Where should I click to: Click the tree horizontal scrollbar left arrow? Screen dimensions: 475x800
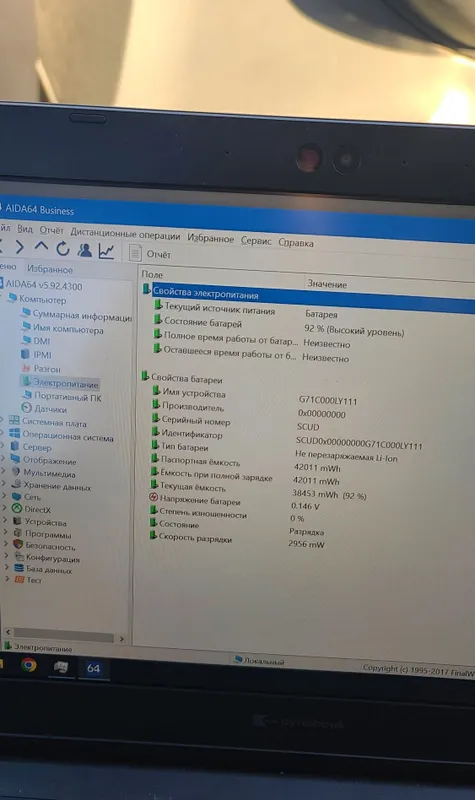pos(8,632)
